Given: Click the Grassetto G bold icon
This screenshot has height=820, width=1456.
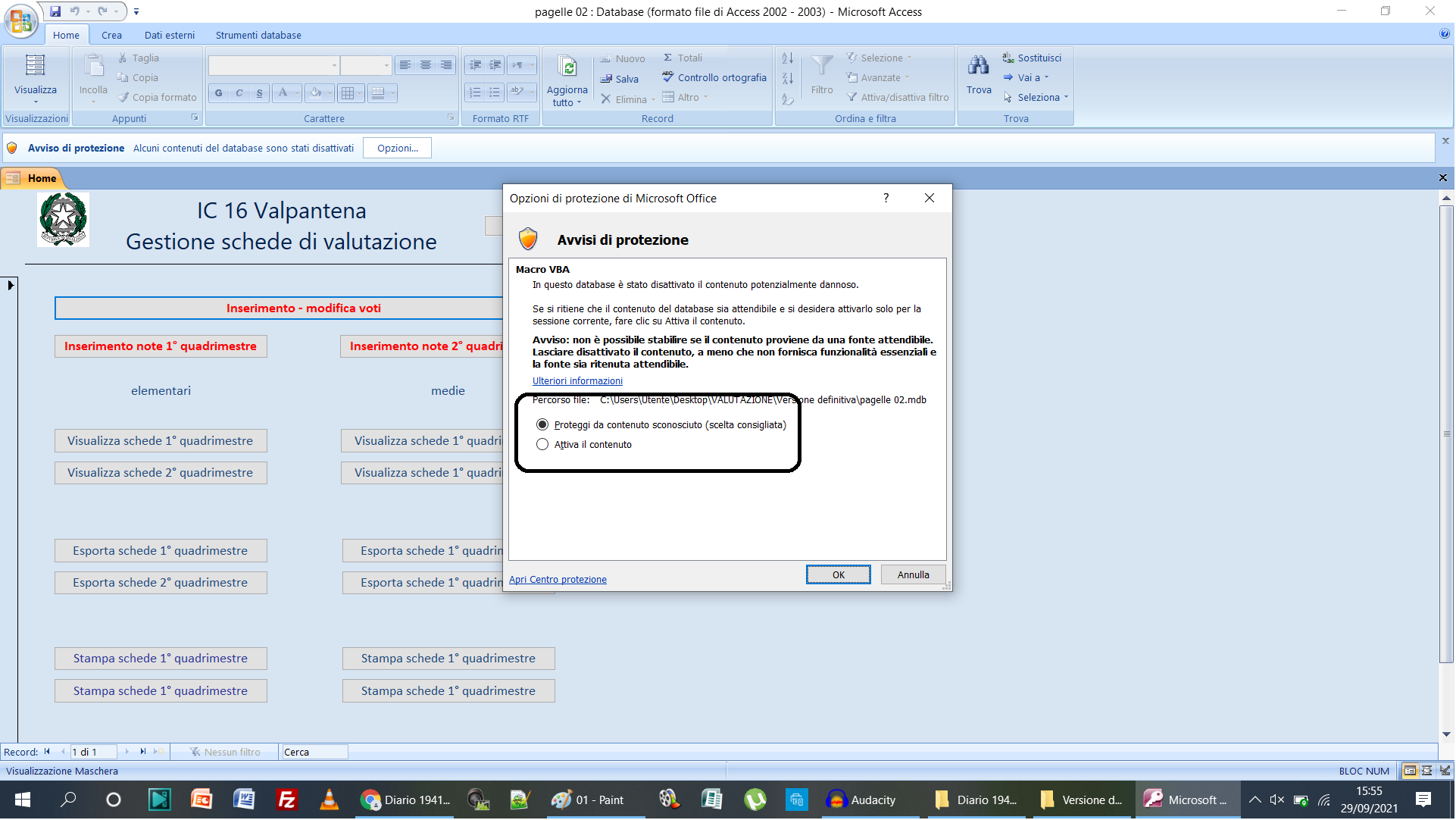Looking at the screenshot, I should (x=219, y=93).
